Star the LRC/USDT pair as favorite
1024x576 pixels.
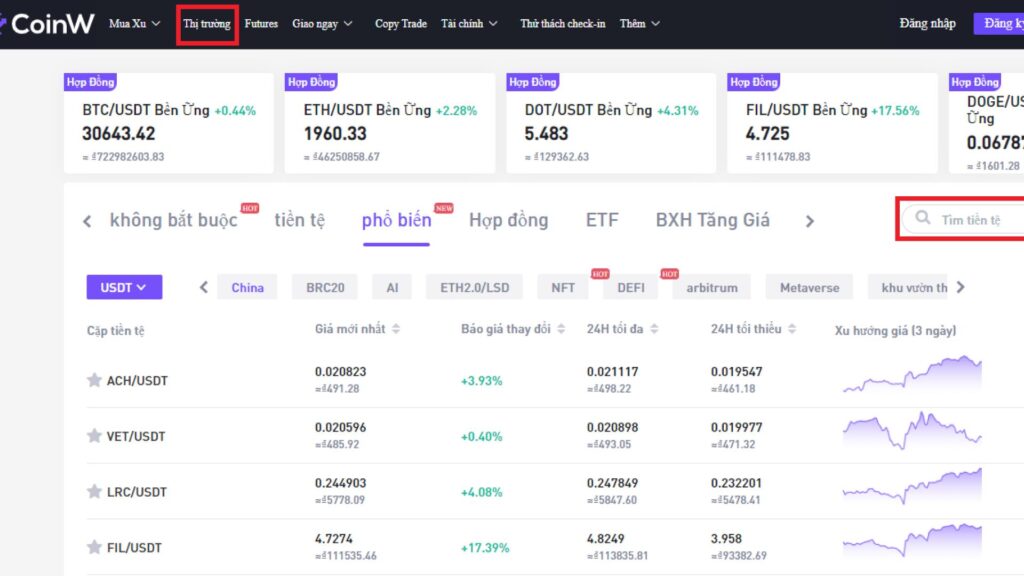(94, 491)
